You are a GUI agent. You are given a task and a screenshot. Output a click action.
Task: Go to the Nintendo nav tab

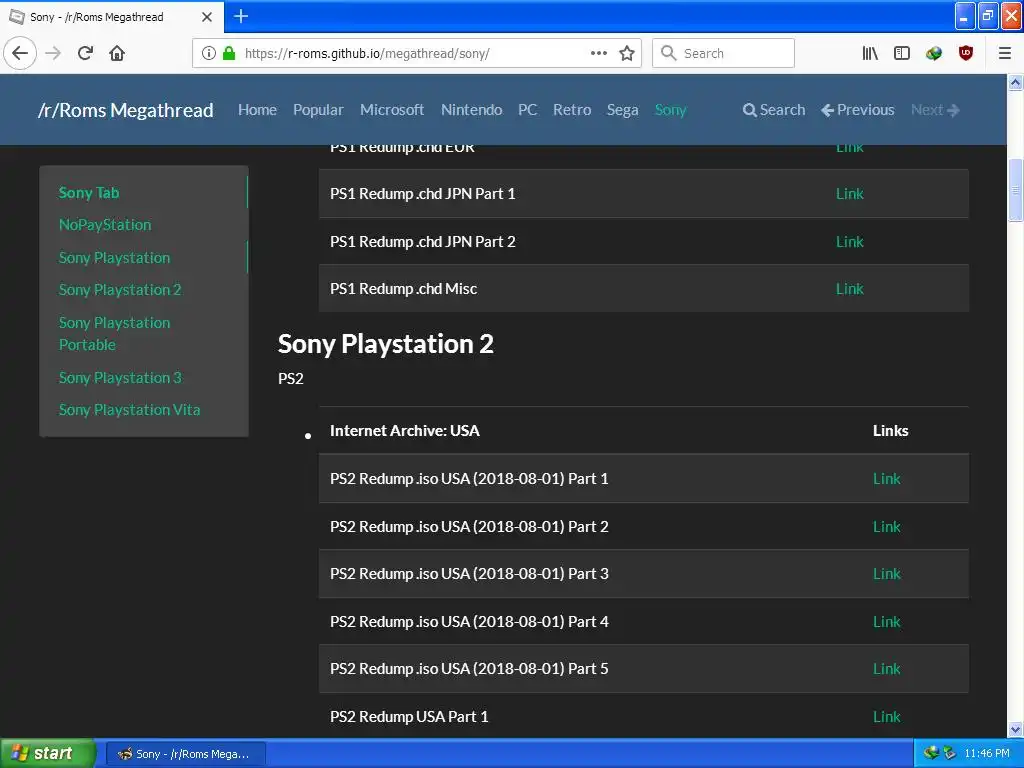[472, 110]
